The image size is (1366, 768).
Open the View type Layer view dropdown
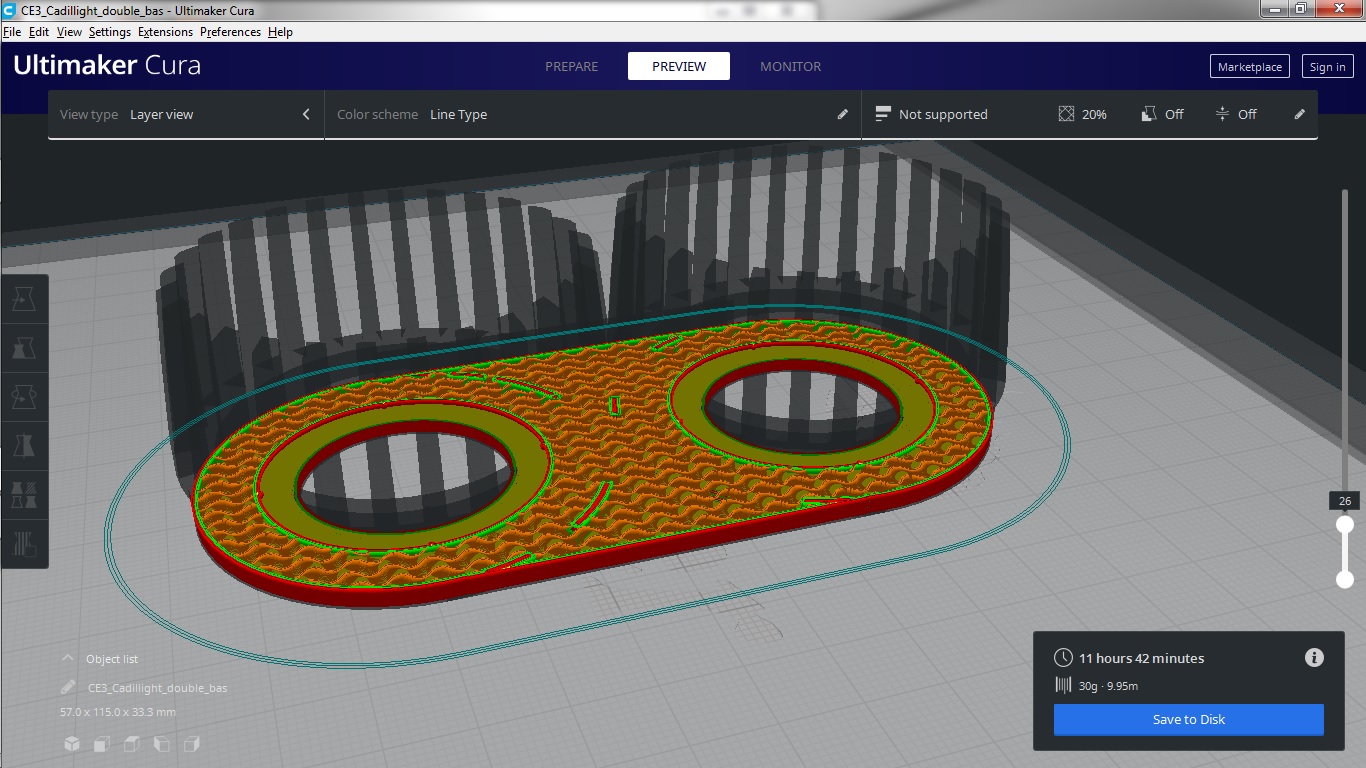coord(186,115)
